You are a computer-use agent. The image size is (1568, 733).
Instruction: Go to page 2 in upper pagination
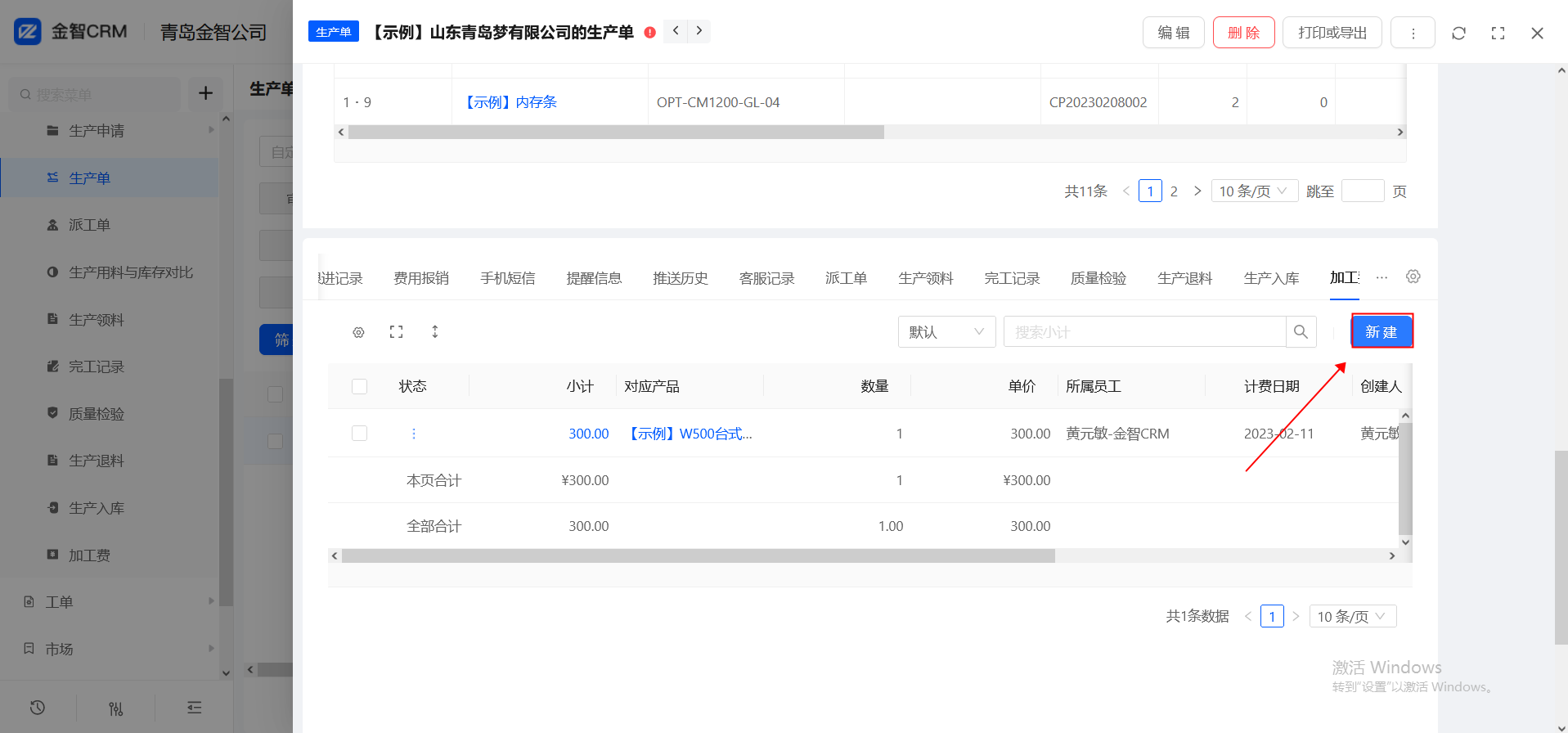[1174, 191]
